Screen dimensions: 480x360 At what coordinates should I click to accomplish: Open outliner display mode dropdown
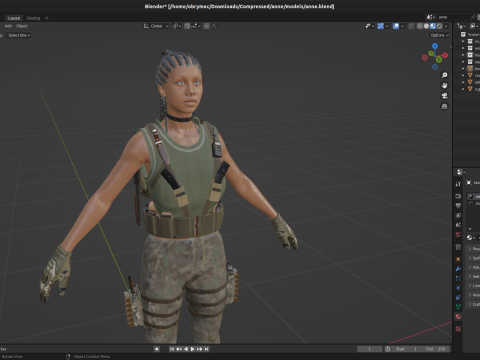[x=462, y=26]
